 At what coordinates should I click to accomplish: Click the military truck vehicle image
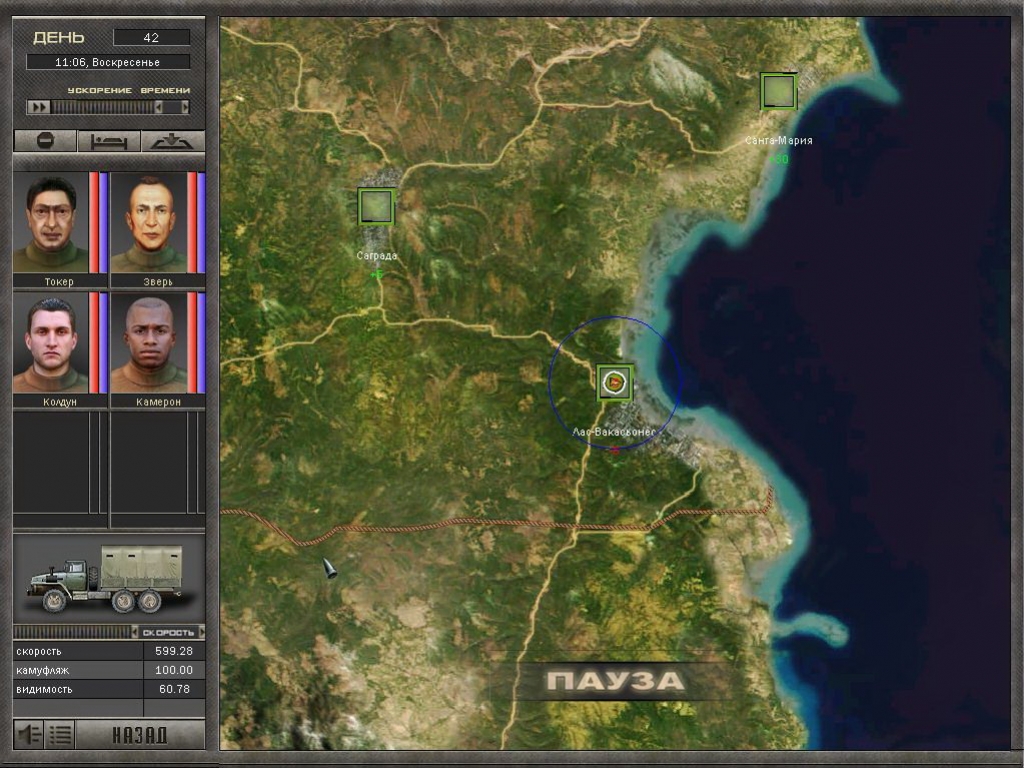point(108,579)
